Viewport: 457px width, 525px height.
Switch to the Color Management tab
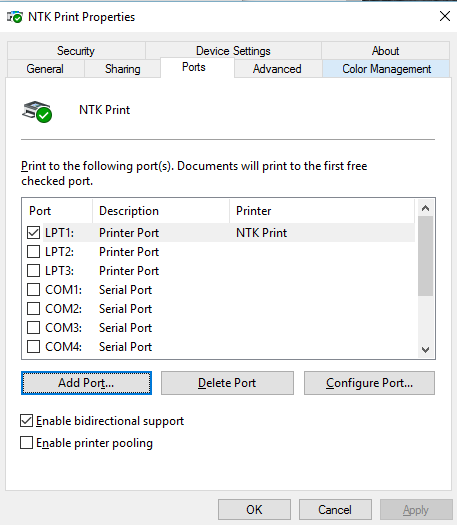pos(386,69)
